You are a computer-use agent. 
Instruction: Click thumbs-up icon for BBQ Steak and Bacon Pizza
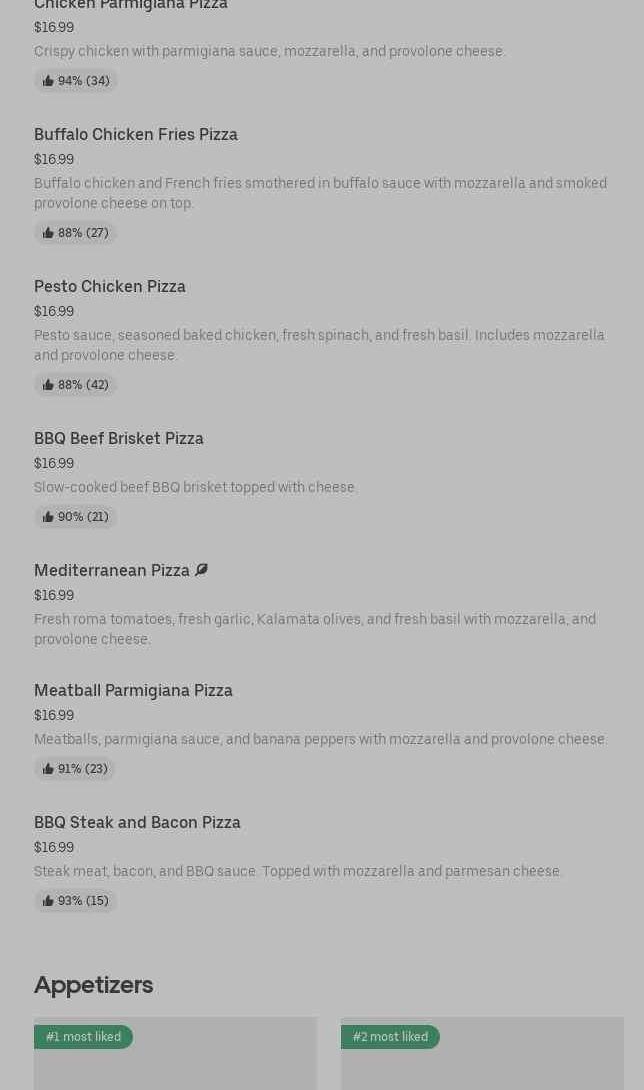pyautogui.click(x=48, y=901)
